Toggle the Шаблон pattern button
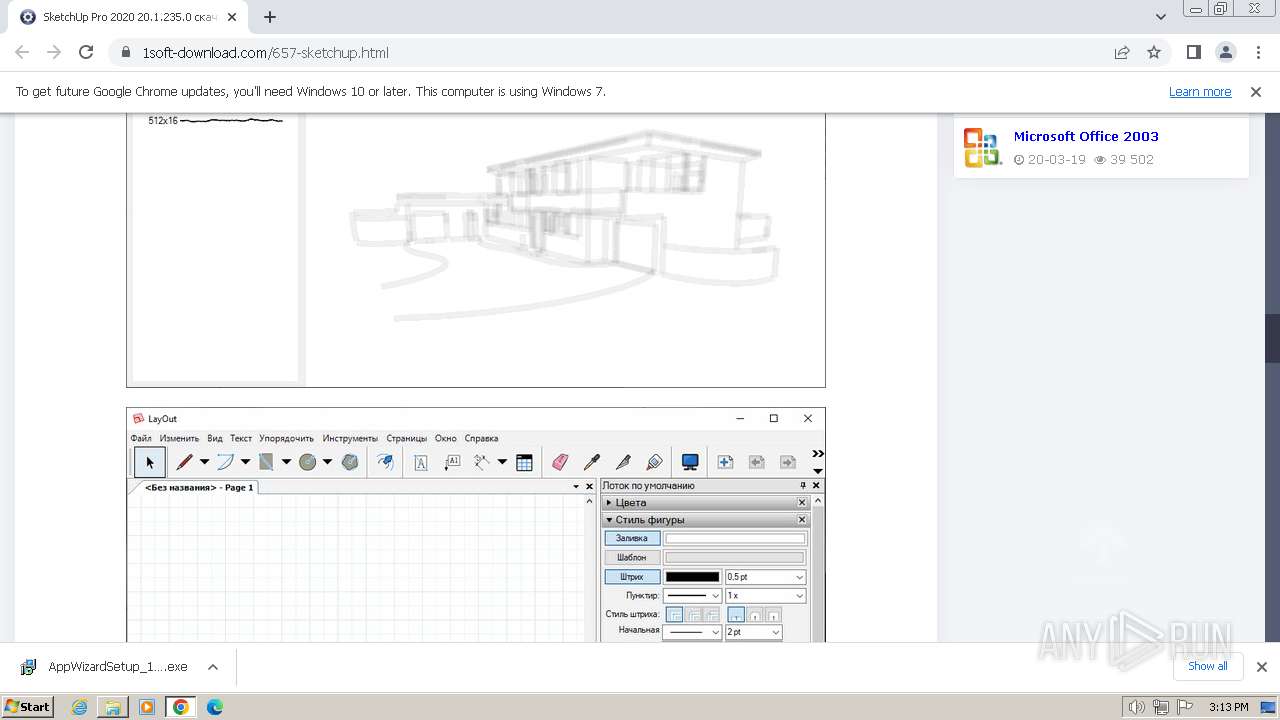 click(x=632, y=557)
